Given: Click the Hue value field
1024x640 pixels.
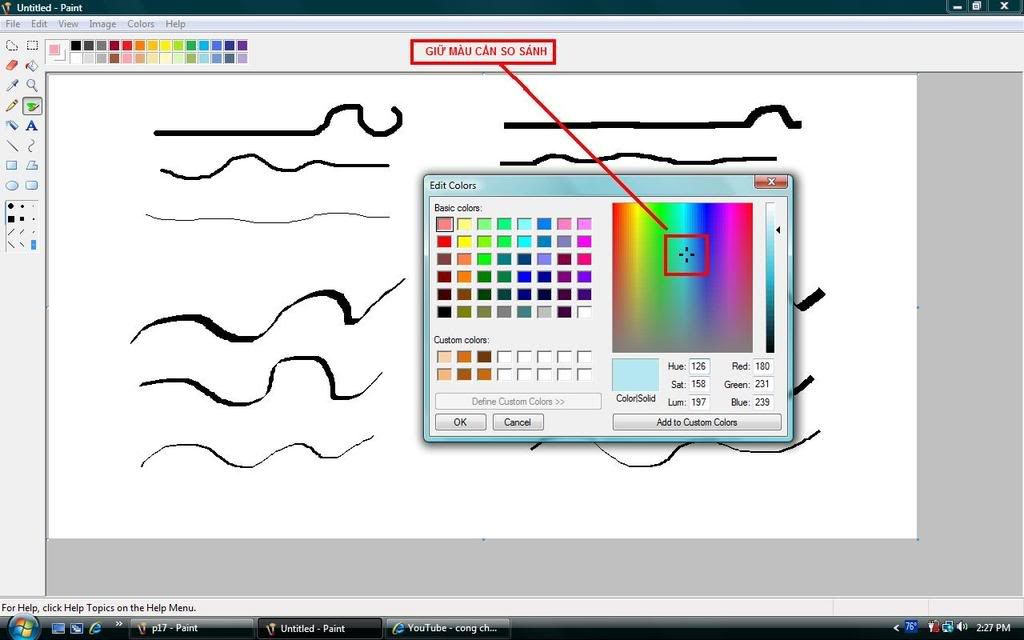Looking at the screenshot, I should 699,366.
